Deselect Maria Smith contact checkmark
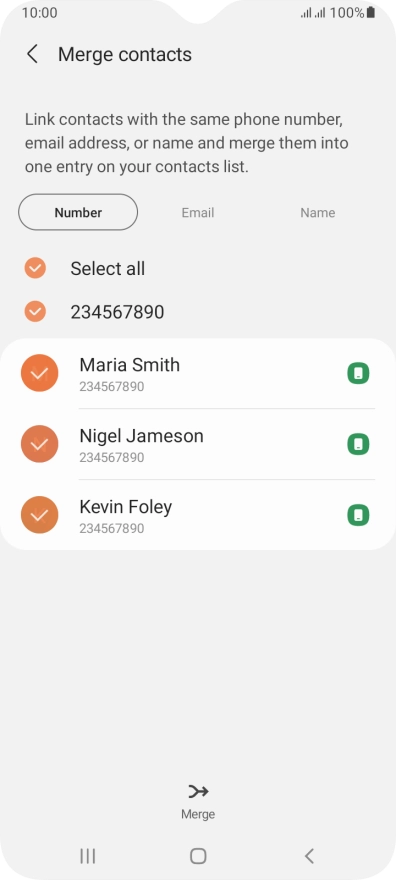This screenshot has height=880, width=396. tap(39, 373)
